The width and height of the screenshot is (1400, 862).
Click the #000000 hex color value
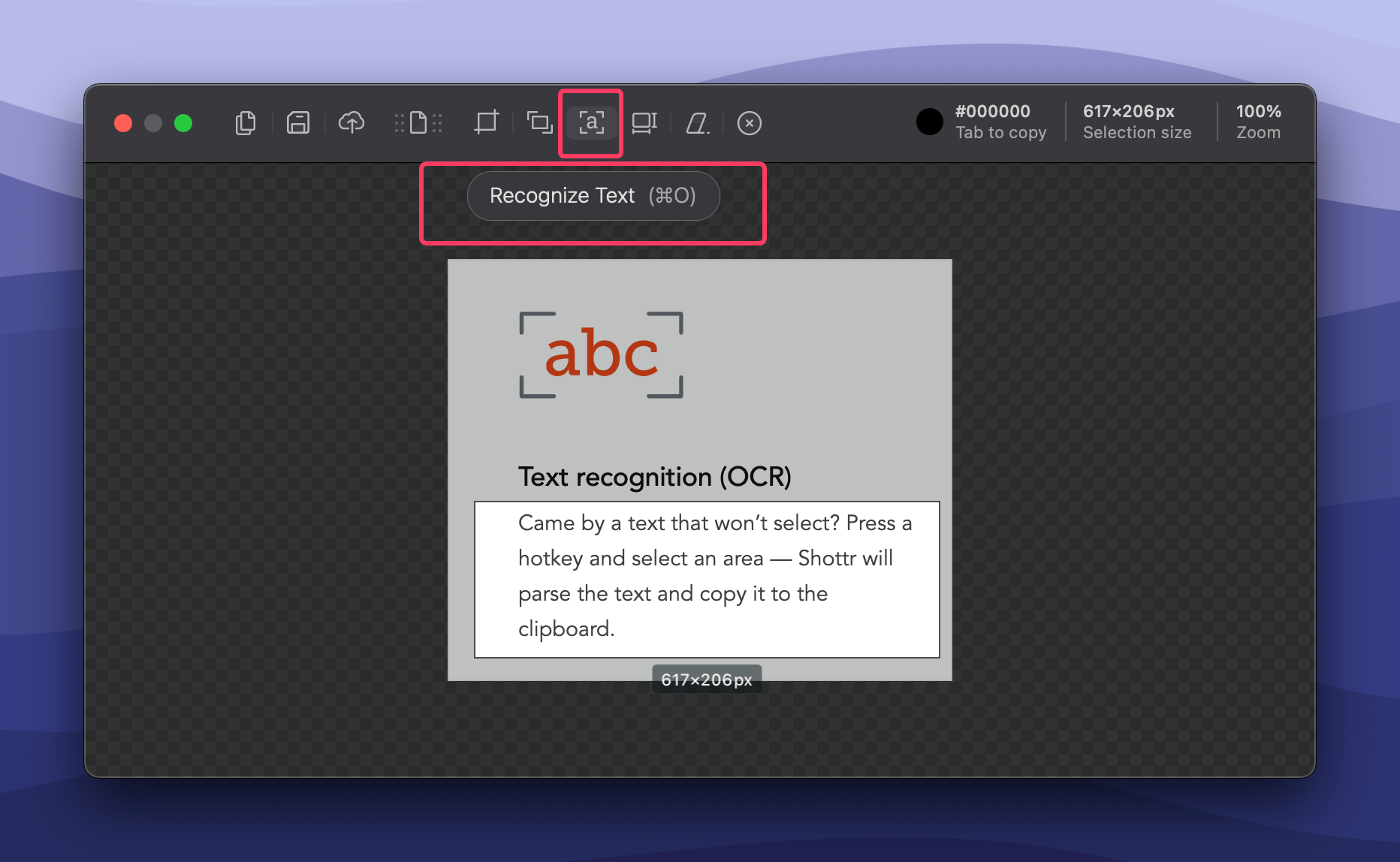(x=992, y=111)
